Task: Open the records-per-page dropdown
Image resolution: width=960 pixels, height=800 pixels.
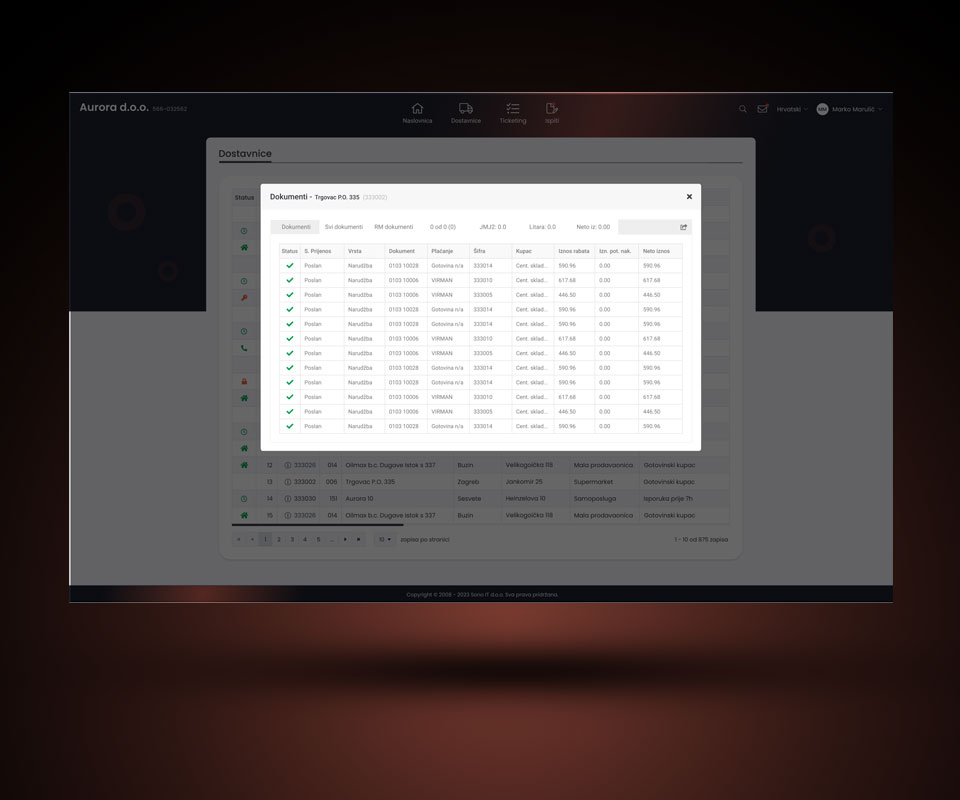Action: pyautogui.click(x=384, y=539)
